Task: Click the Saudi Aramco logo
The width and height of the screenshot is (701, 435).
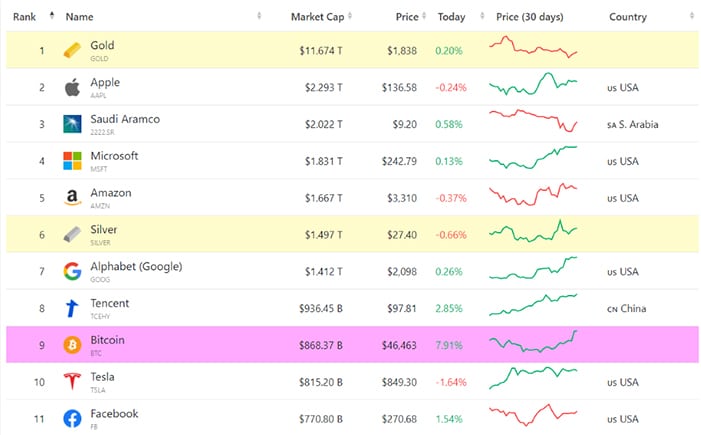Action: [x=72, y=124]
